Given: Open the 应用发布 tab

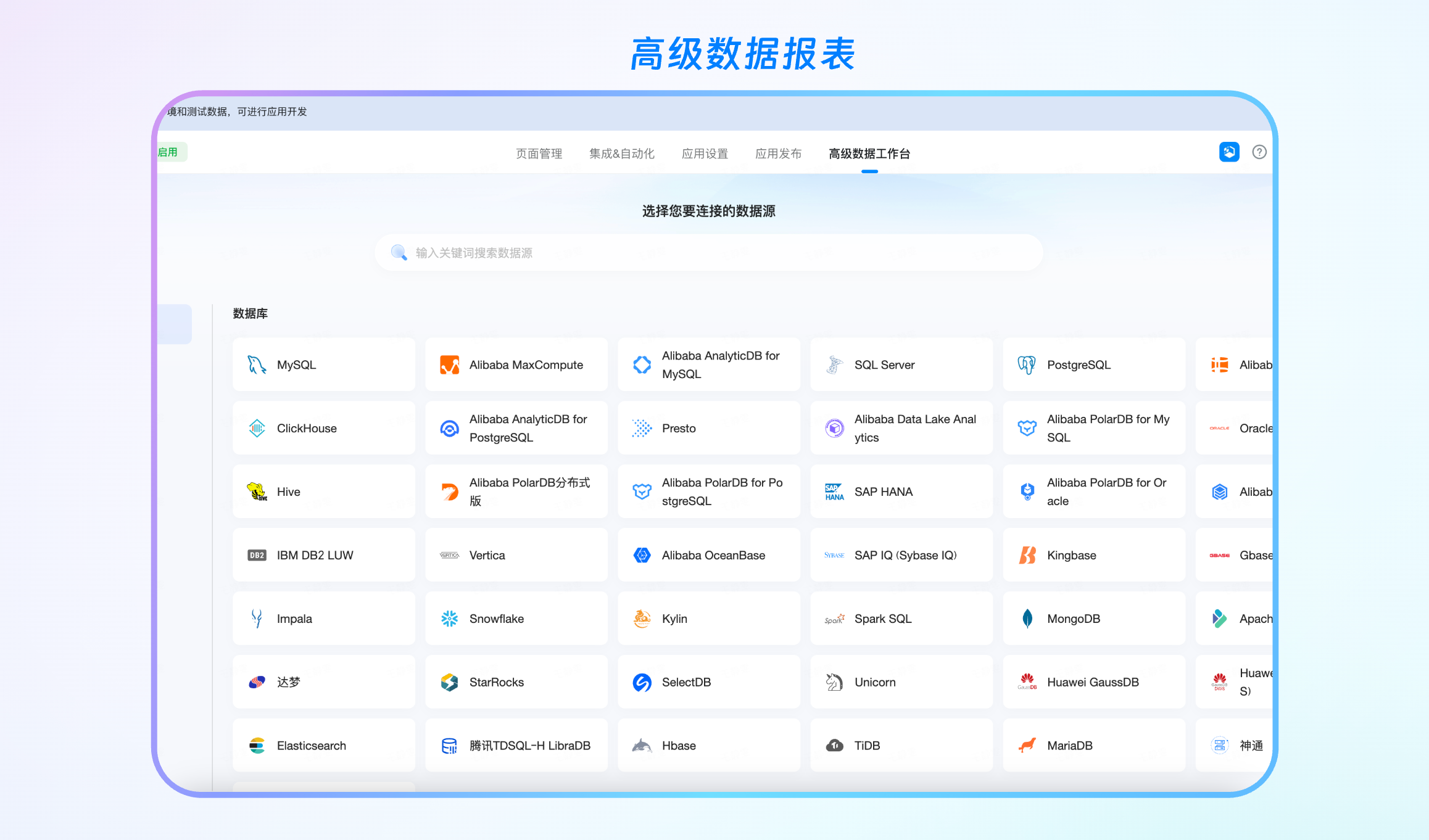Looking at the screenshot, I should 778,154.
